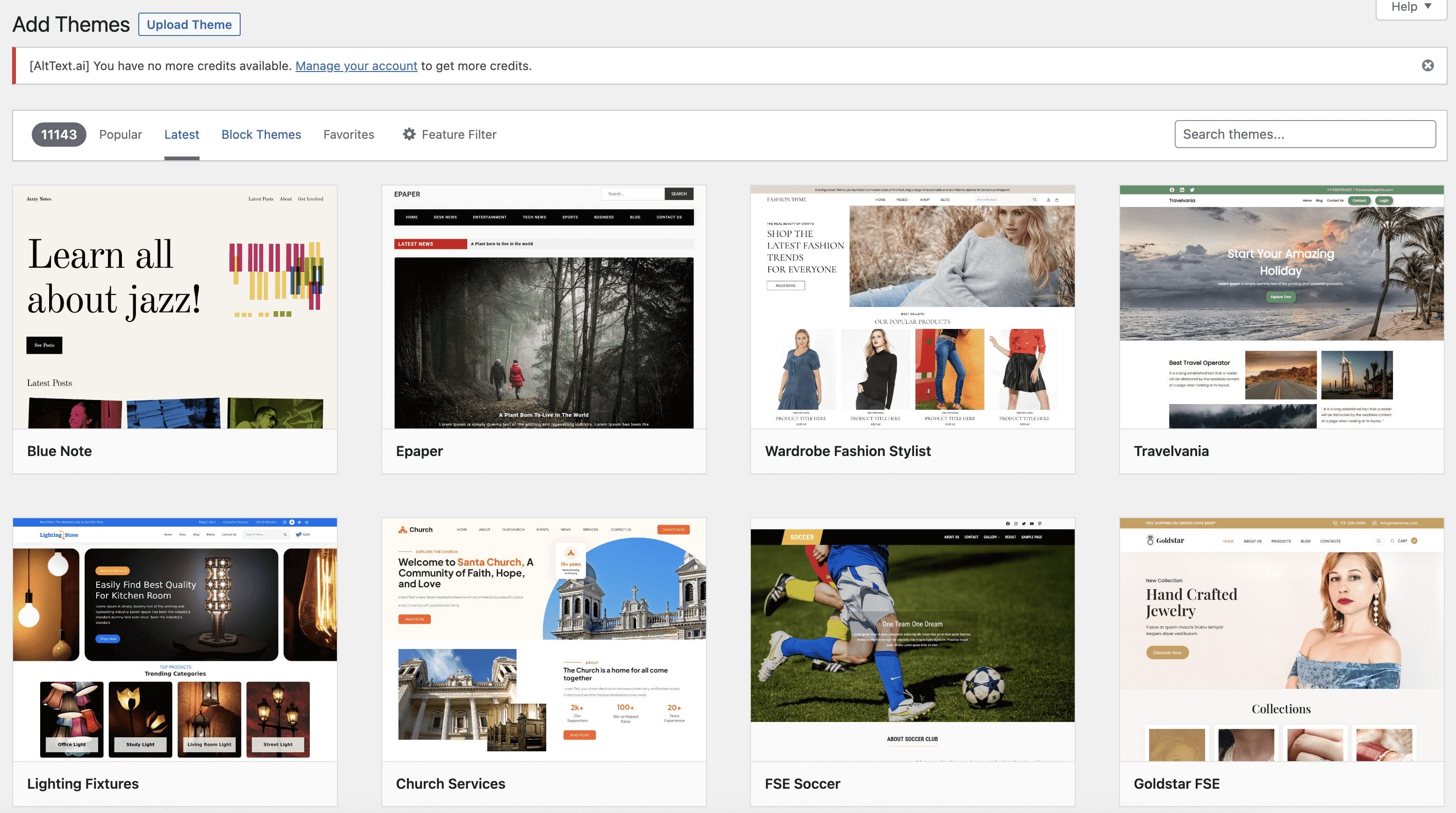Screen dimensions: 1456x813
Task: Click the 11143 theme count badge
Action: (x=59, y=134)
